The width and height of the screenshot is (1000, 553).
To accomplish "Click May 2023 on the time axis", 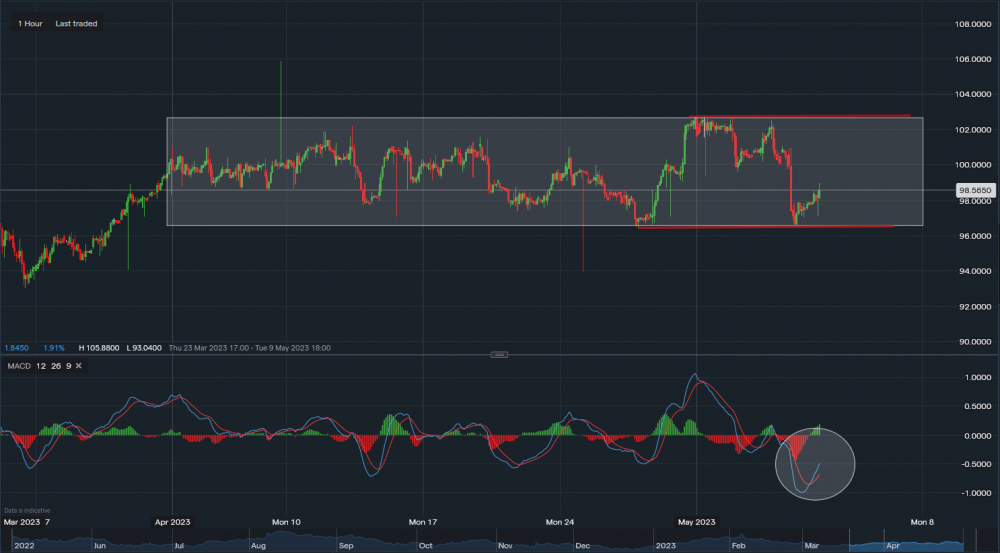I will 697,522.
